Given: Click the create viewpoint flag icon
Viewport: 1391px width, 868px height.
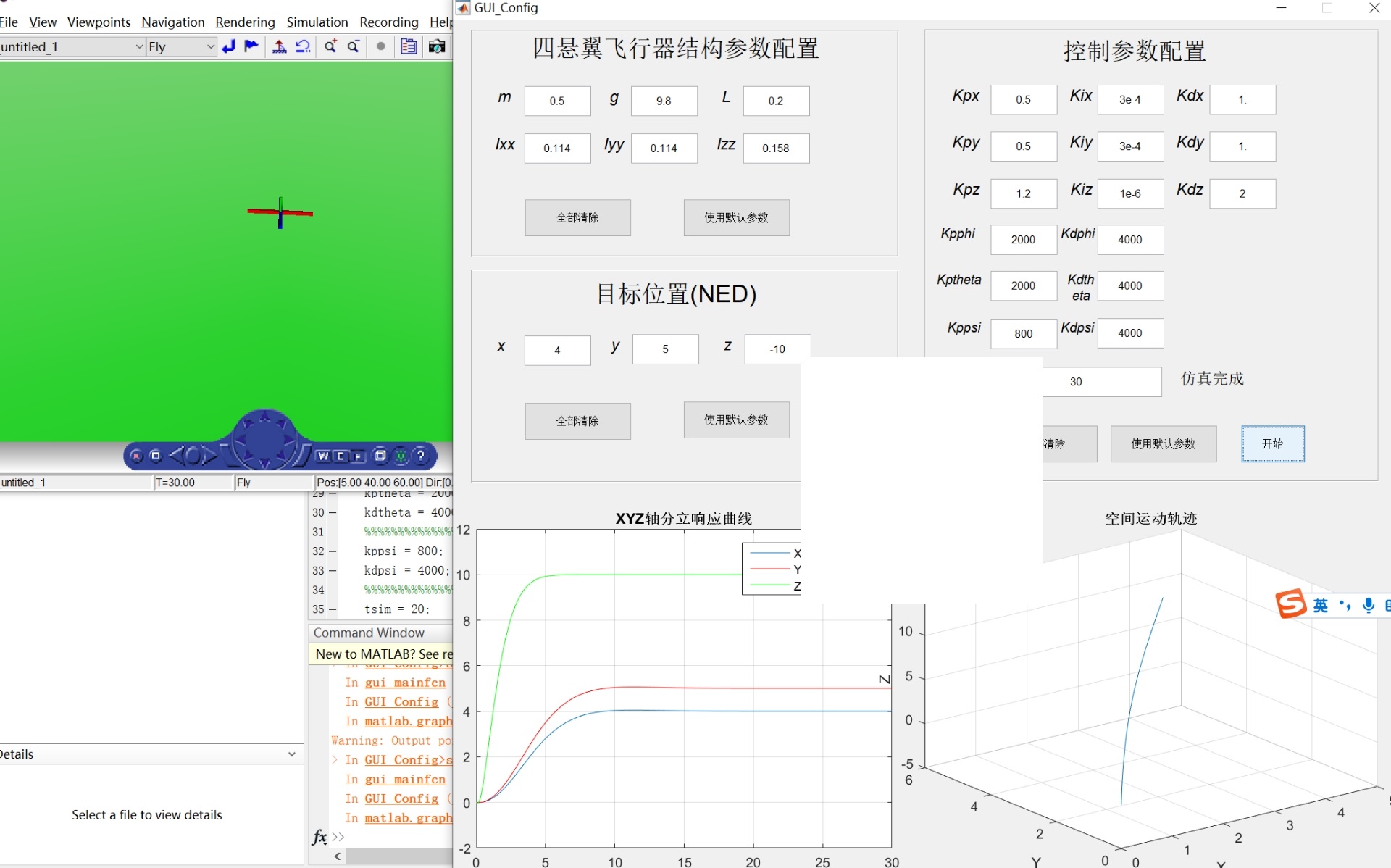Looking at the screenshot, I should click(251, 46).
